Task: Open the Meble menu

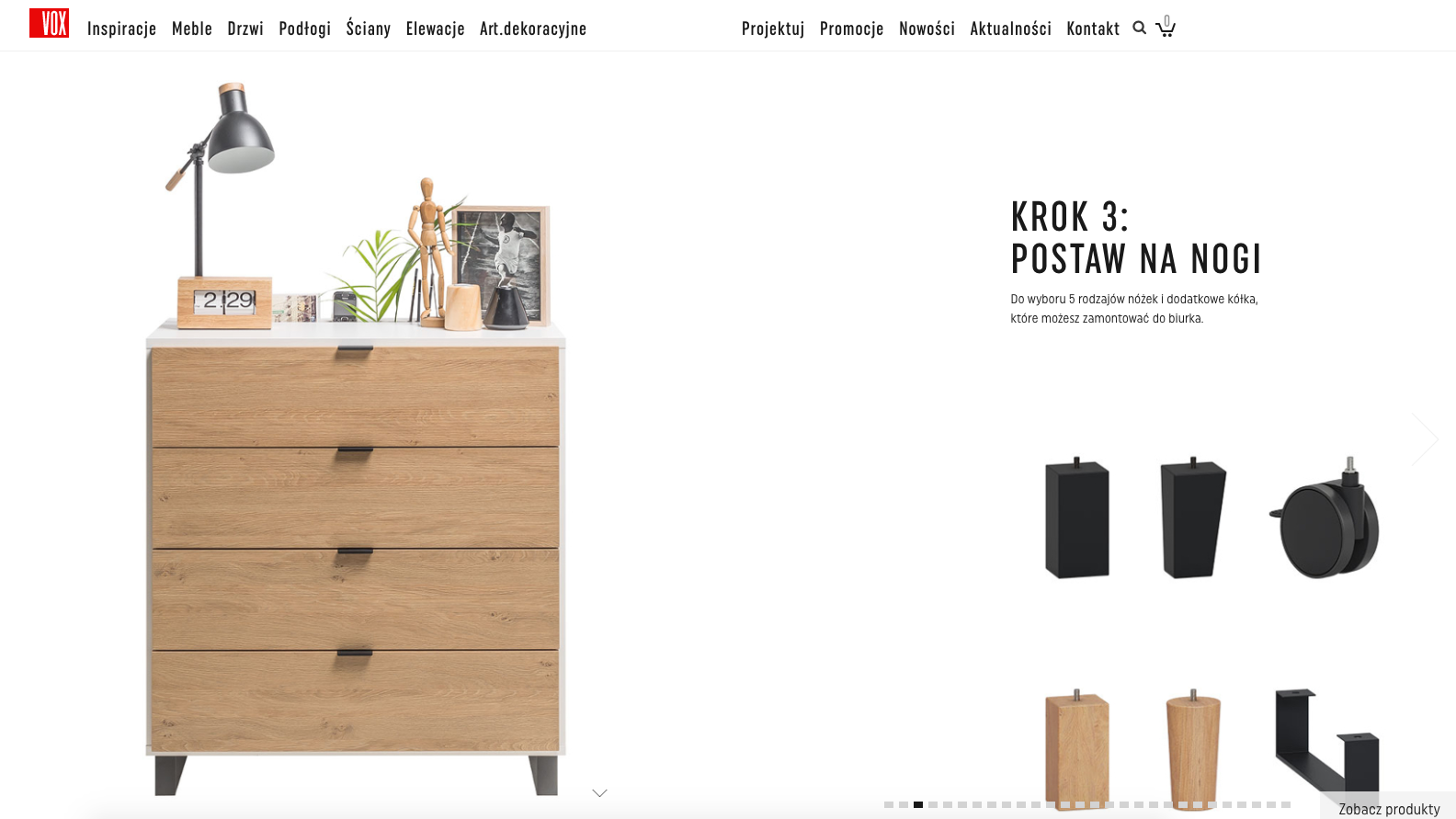Action: pyautogui.click(x=192, y=28)
